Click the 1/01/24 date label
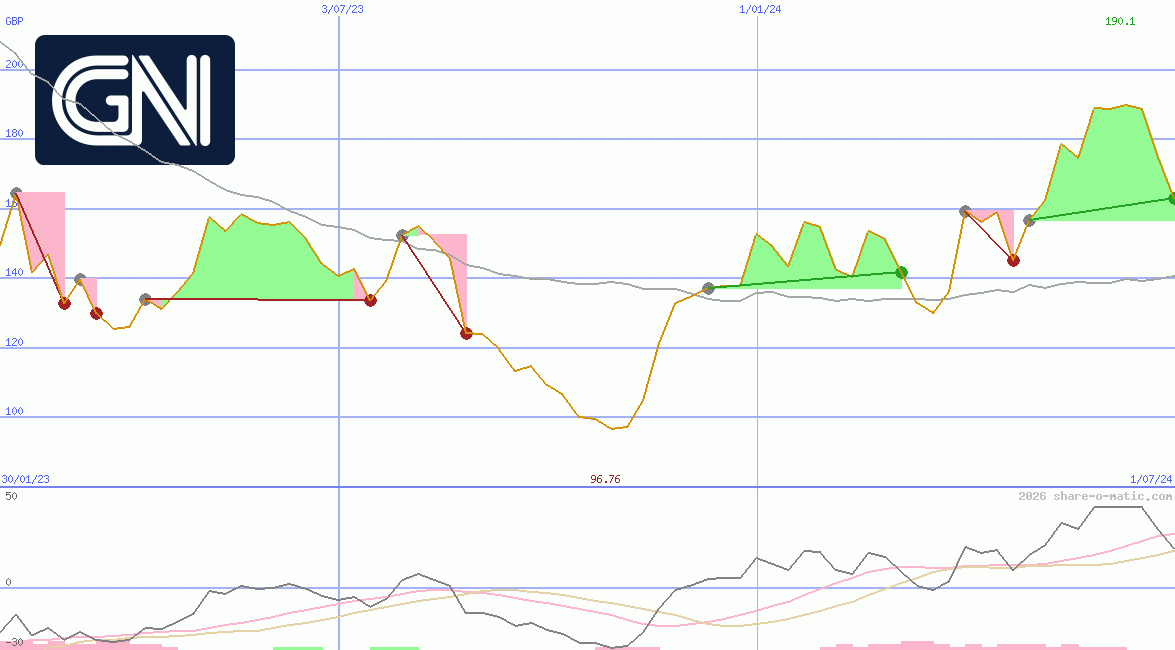 tap(760, 9)
